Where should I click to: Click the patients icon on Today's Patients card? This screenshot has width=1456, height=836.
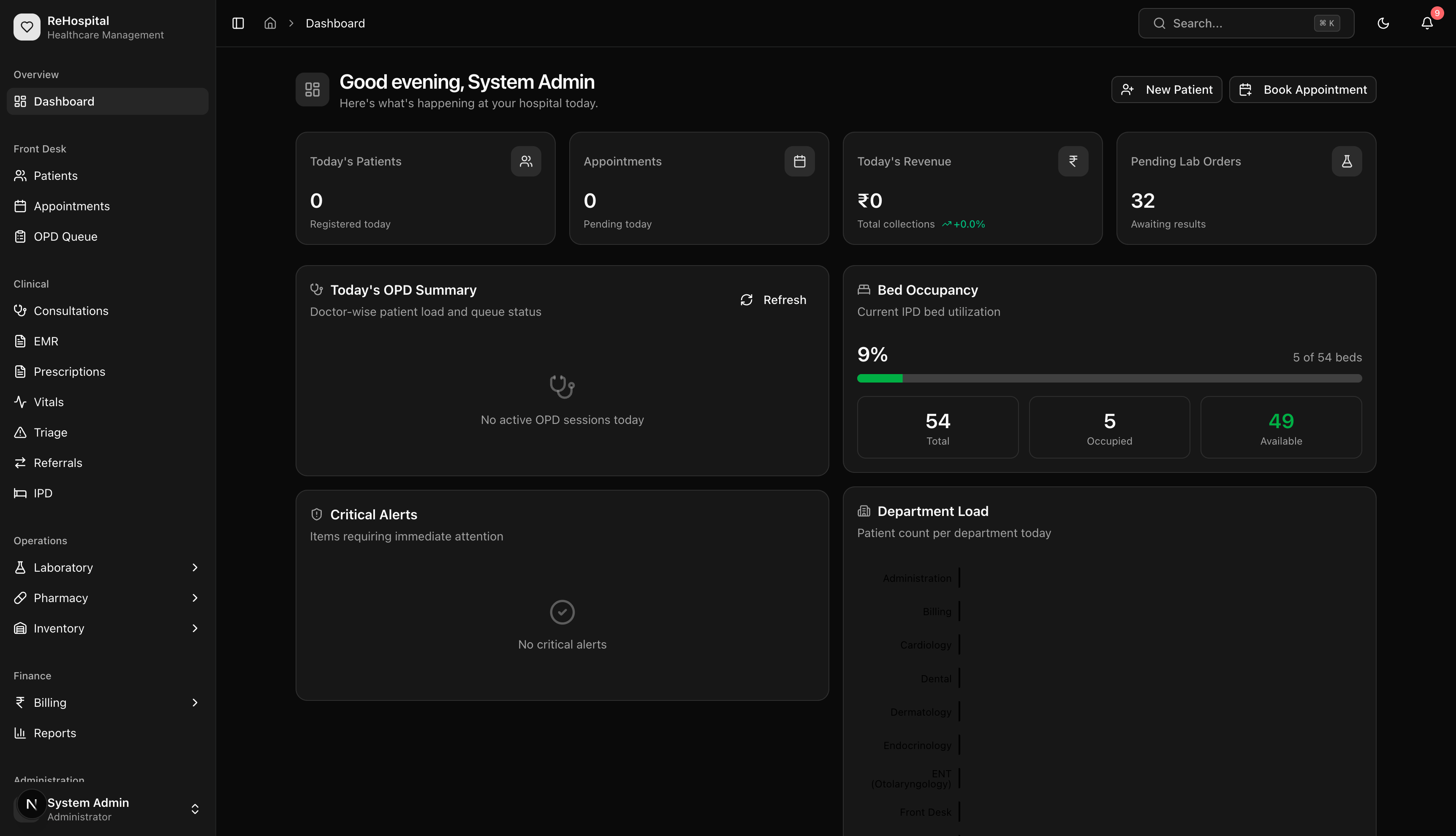pos(526,161)
